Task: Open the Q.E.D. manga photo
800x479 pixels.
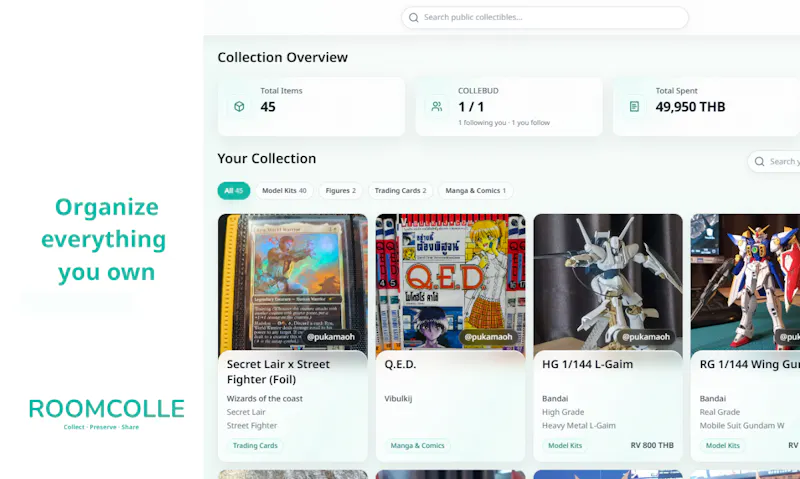Action: pos(451,282)
